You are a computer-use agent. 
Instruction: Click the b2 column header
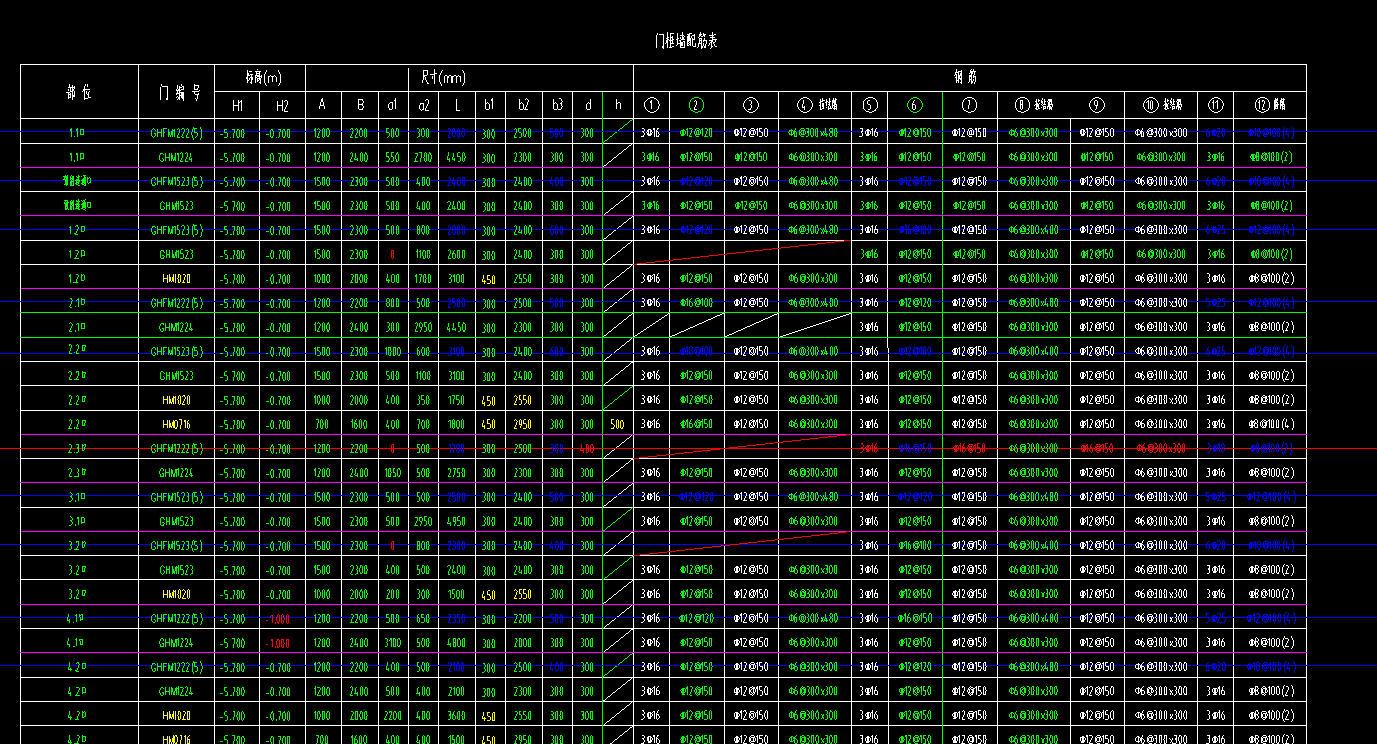tap(523, 105)
